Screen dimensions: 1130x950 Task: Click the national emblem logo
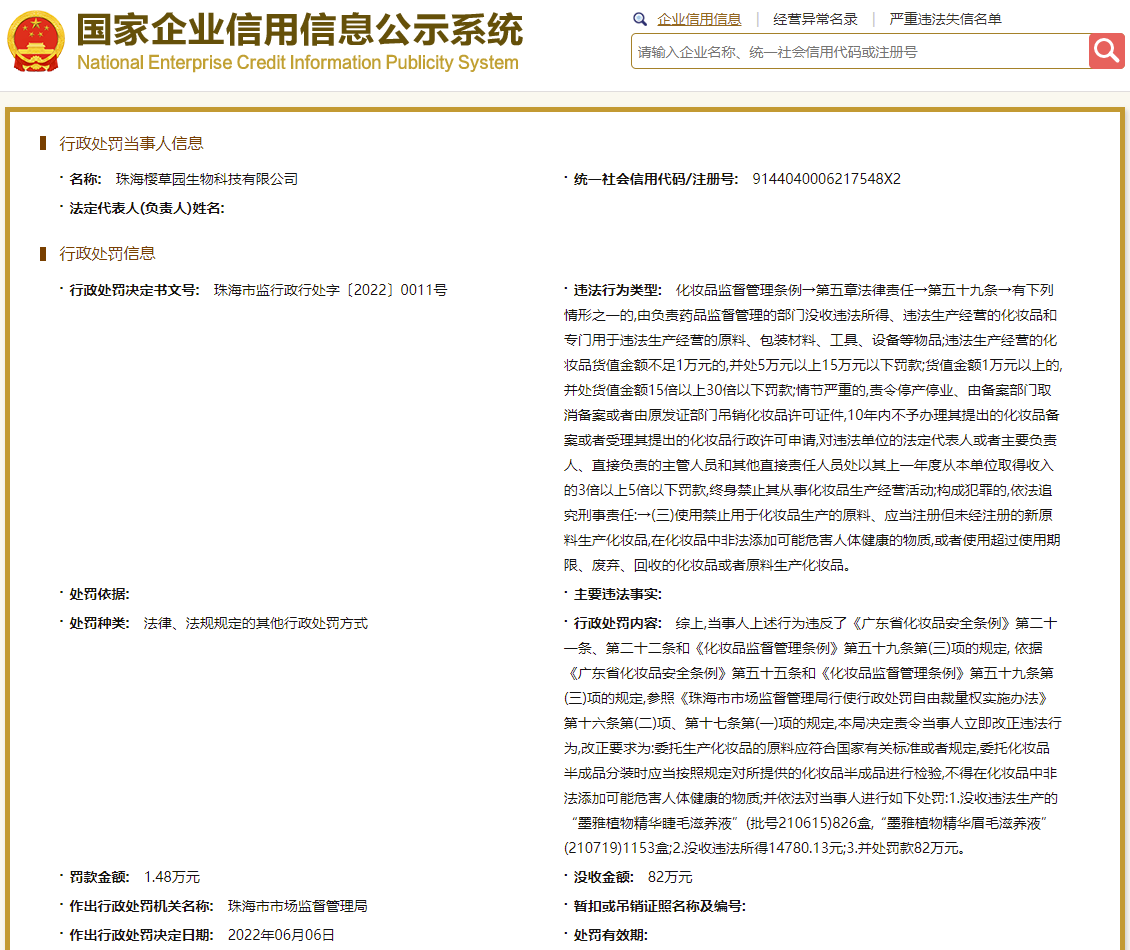(35, 41)
